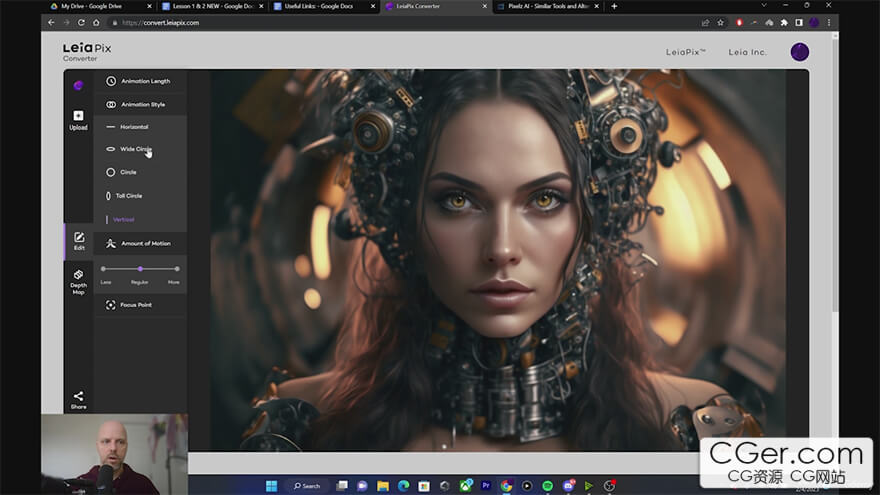Click the Chrome icon in taskbar

[506, 486]
